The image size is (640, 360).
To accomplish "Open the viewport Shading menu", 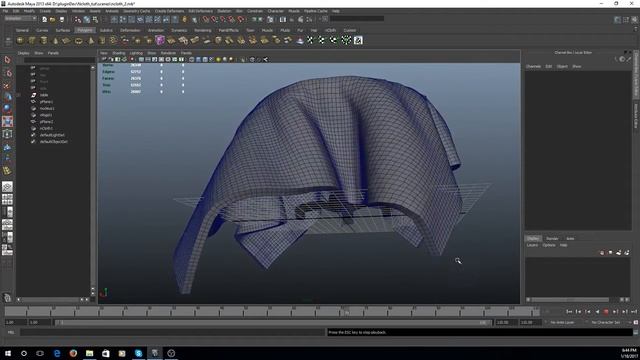I will [x=118, y=53].
